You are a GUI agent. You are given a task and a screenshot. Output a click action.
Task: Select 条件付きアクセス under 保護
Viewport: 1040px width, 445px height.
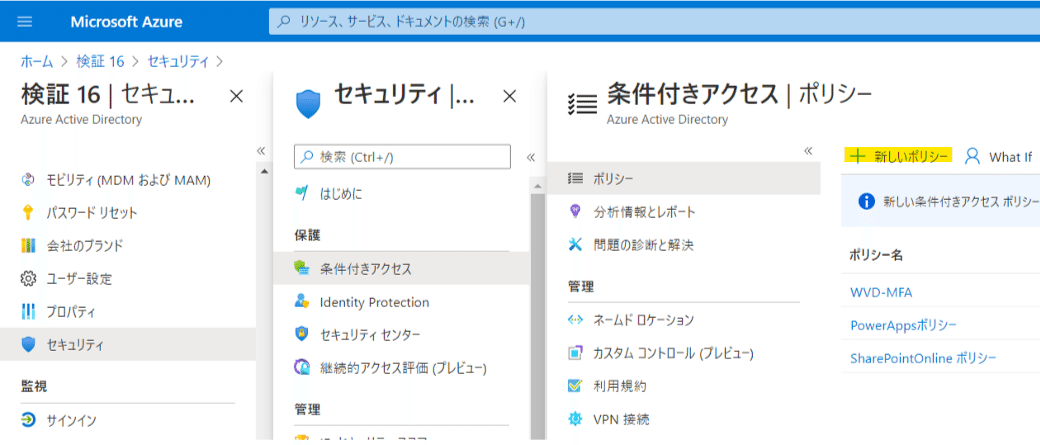(x=401, y=269)
